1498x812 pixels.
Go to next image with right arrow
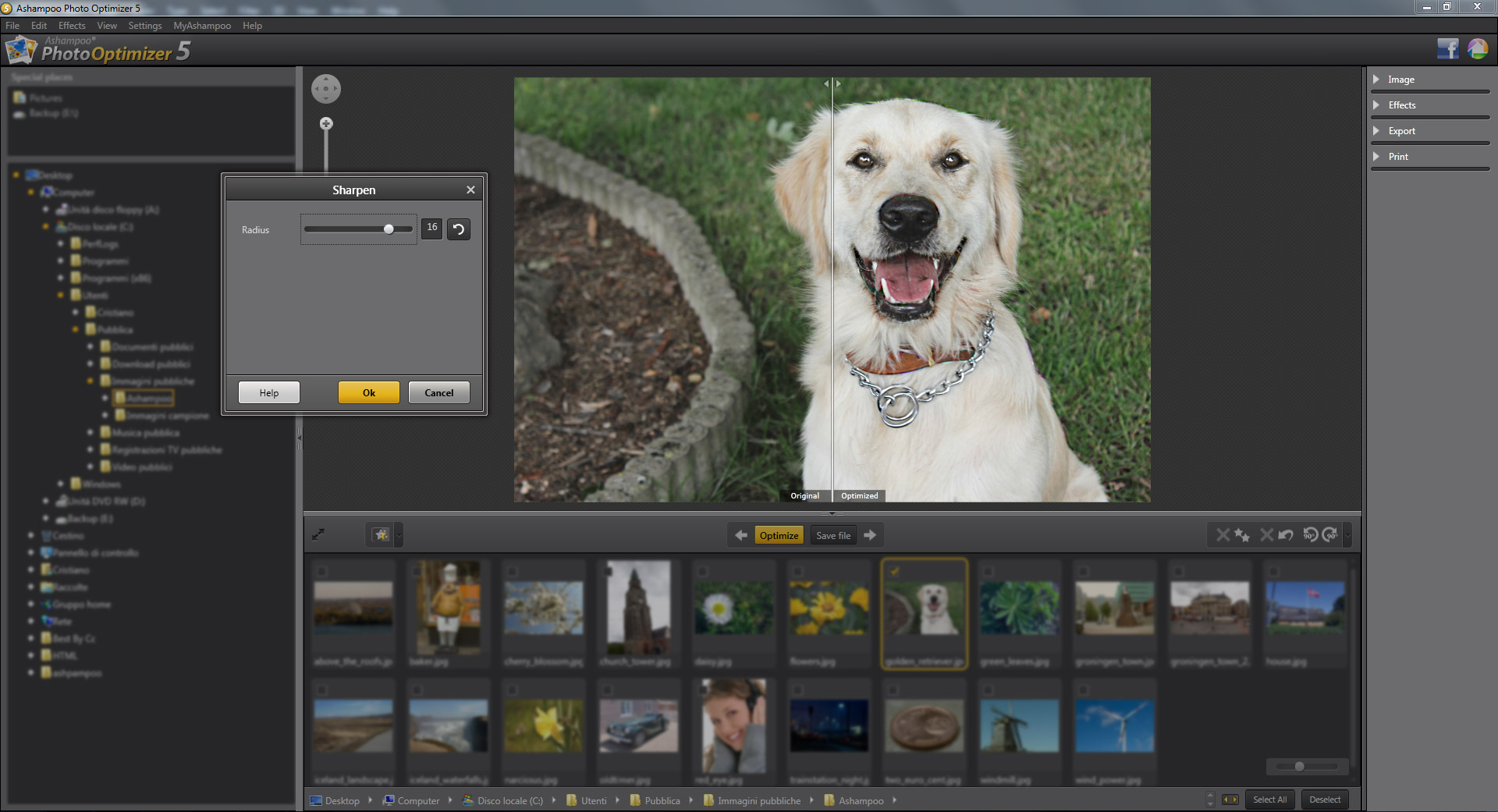(870, 535)
